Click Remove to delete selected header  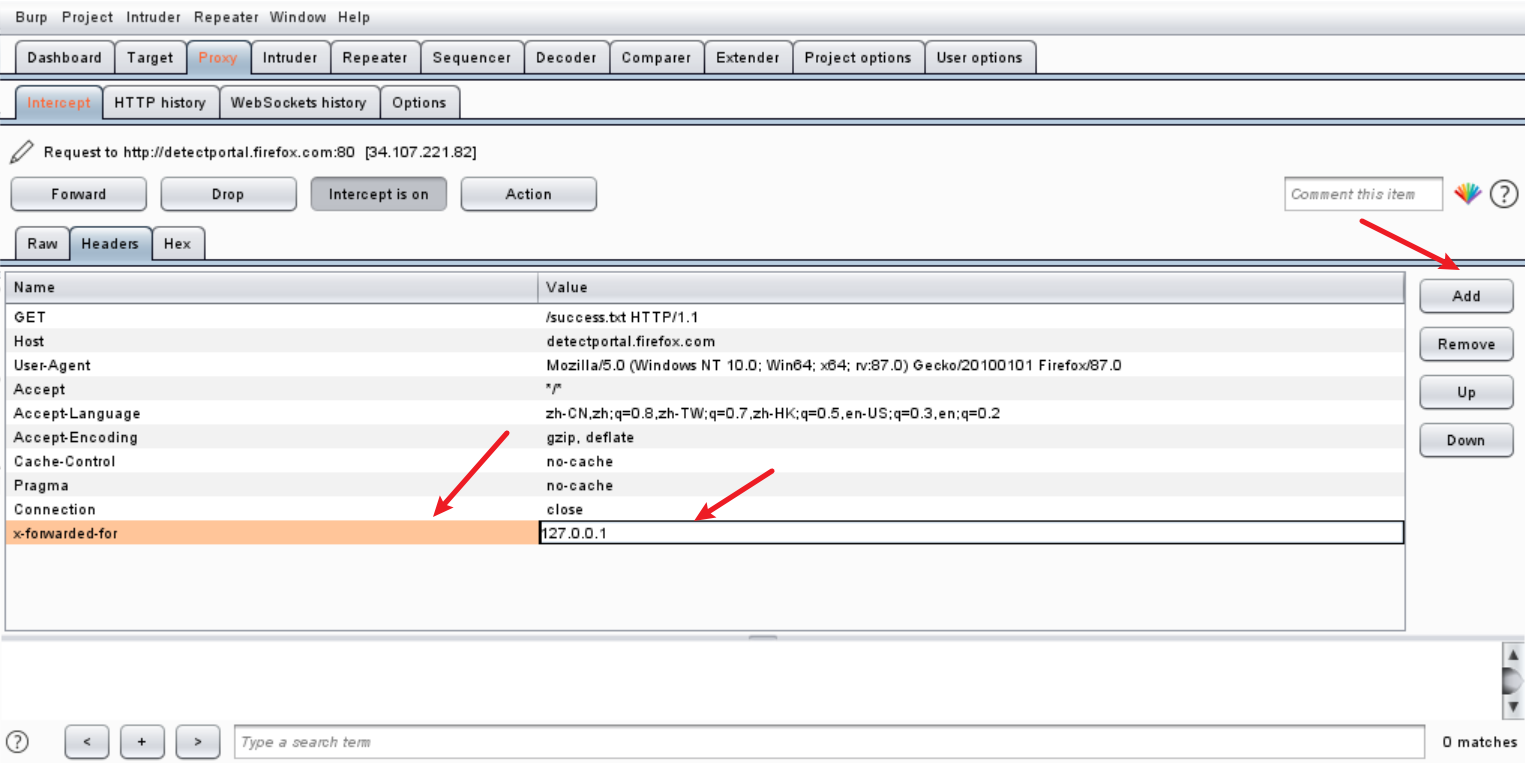[1467, 344]
